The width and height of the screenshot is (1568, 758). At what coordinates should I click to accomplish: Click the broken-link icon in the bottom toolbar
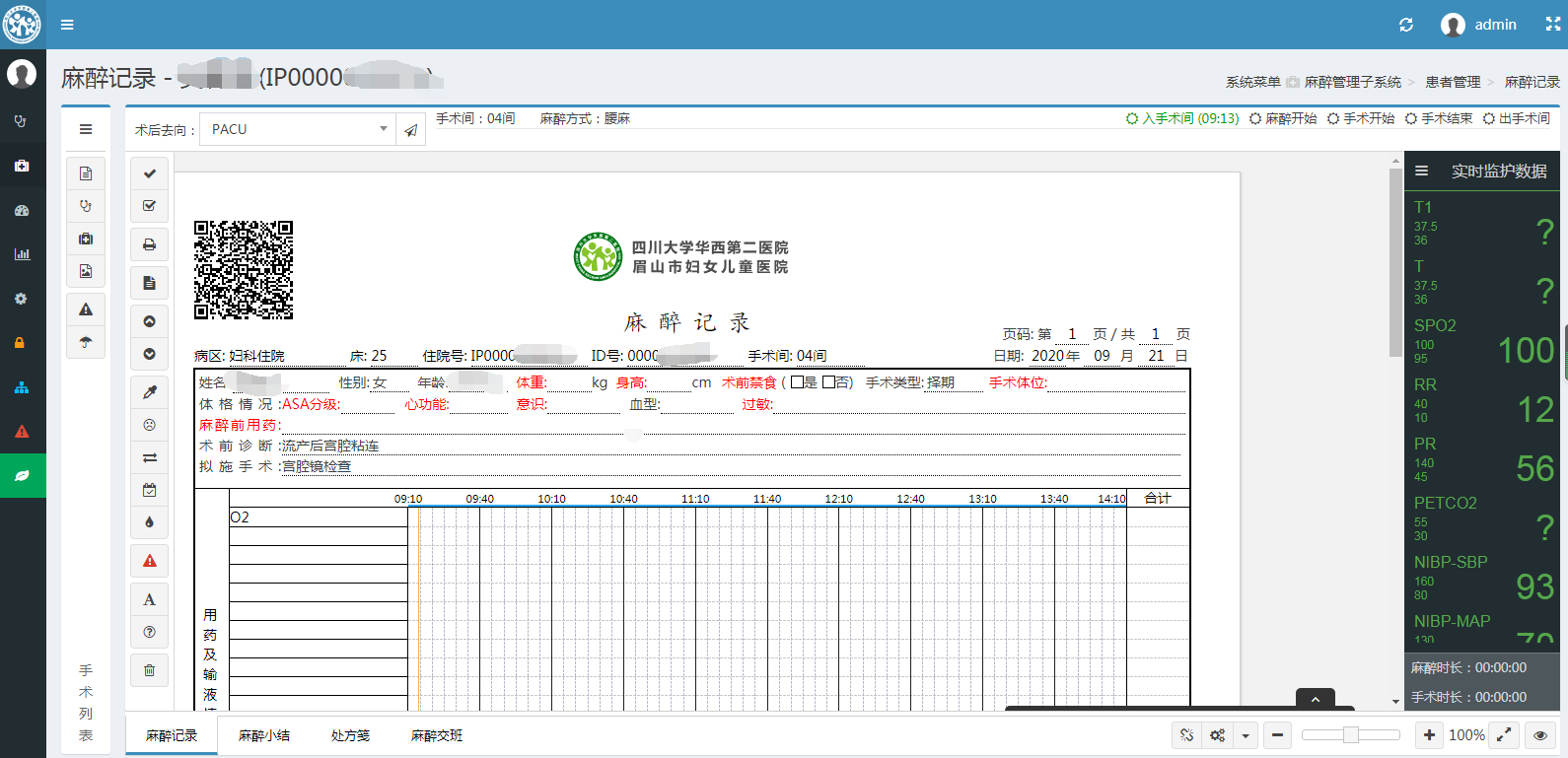(x=1187, y=735)
